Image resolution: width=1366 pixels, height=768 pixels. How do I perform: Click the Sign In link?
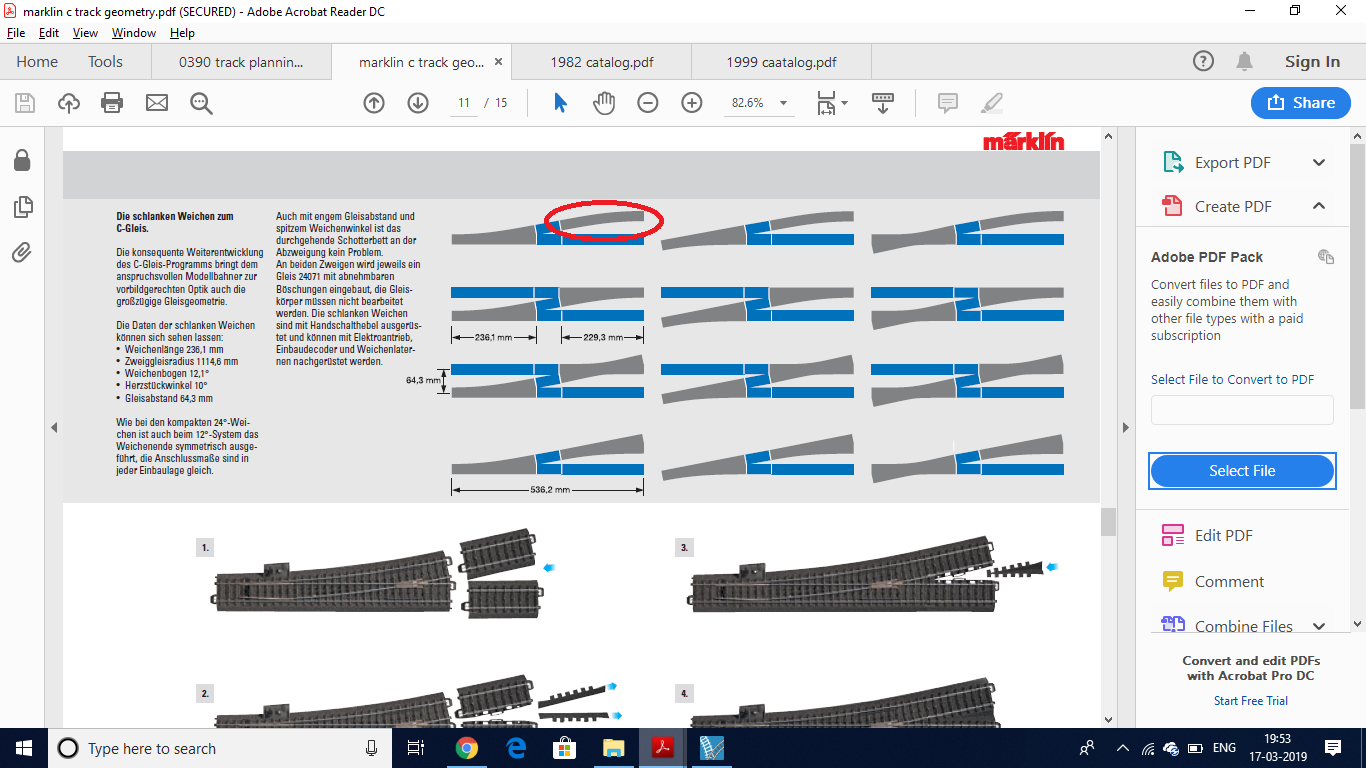tap(1312, 62)
